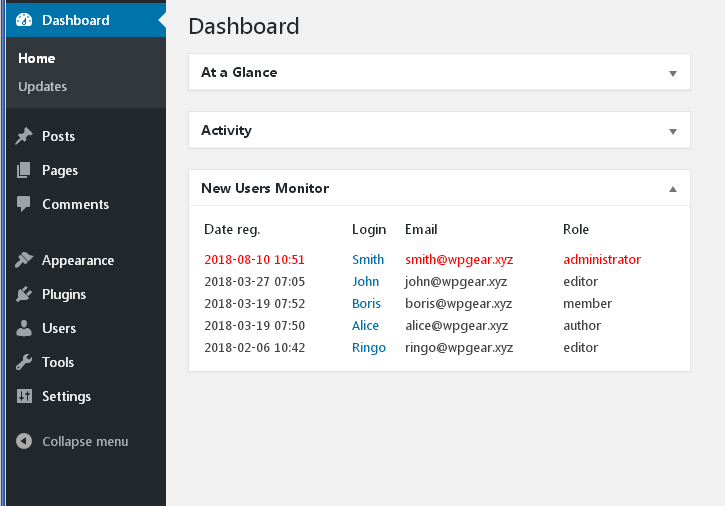The height and width of the screenshot is (506, 725).
Task: Select the email alice@wpgear.xyz
Action: (x=456, y=326)
